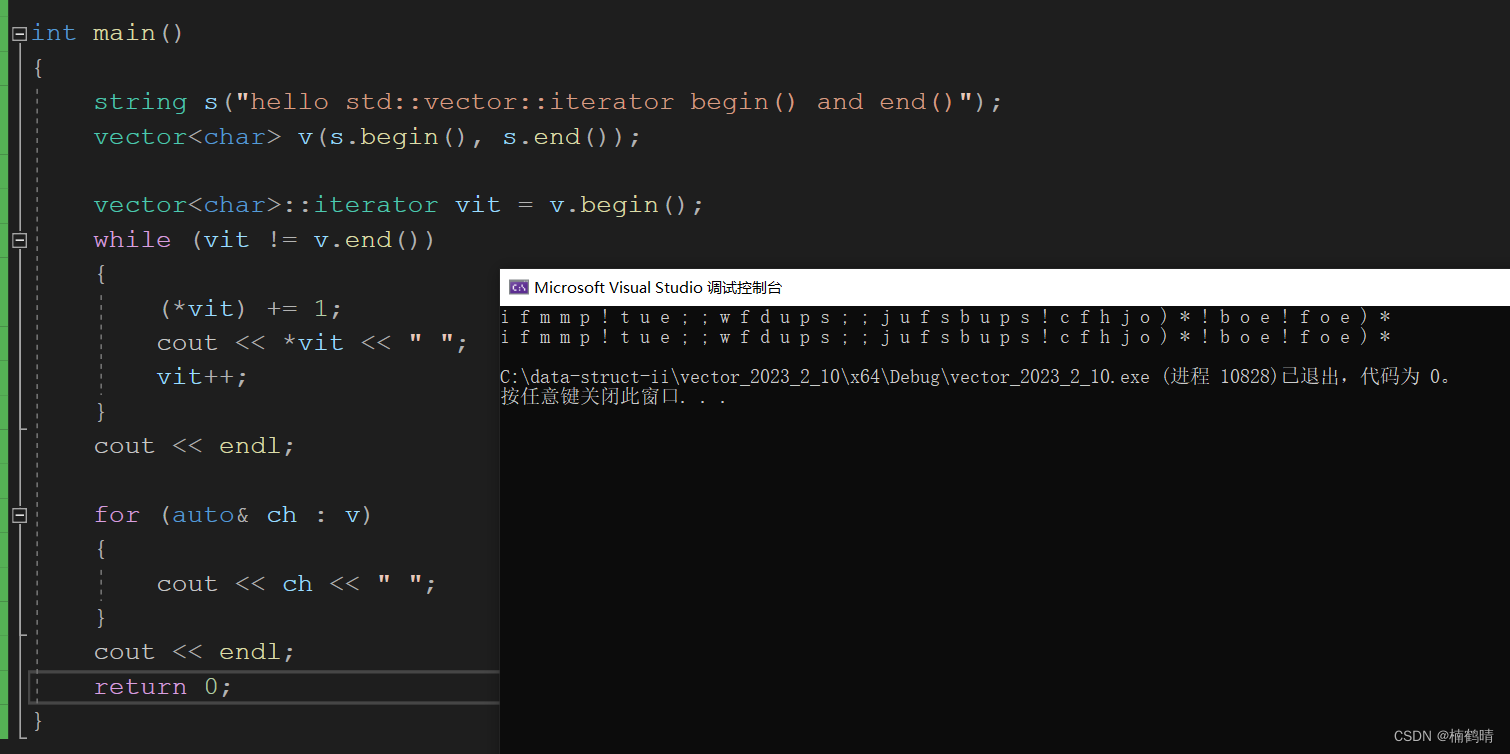The height and width of the screenshot is (754, 1510).
Task: Place cursor on the return 0 line
Action: [x=162, y=687]
